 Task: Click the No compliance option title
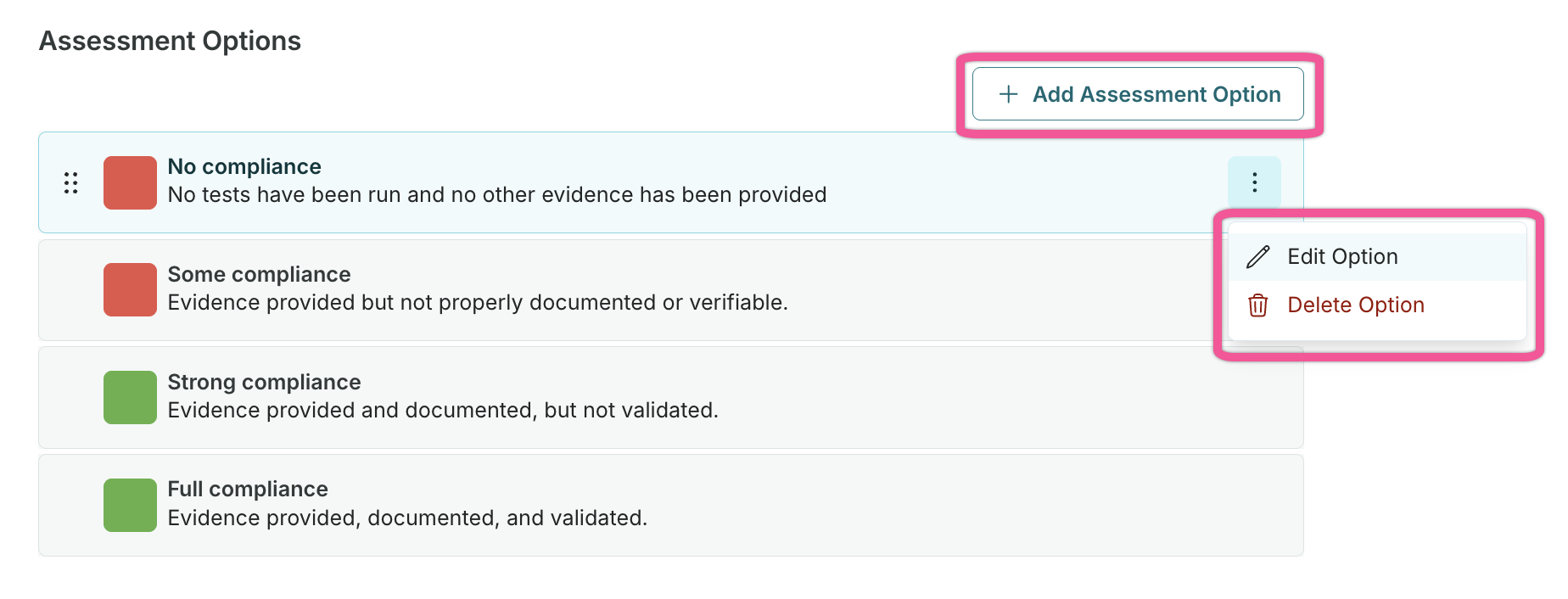[244, 166]
